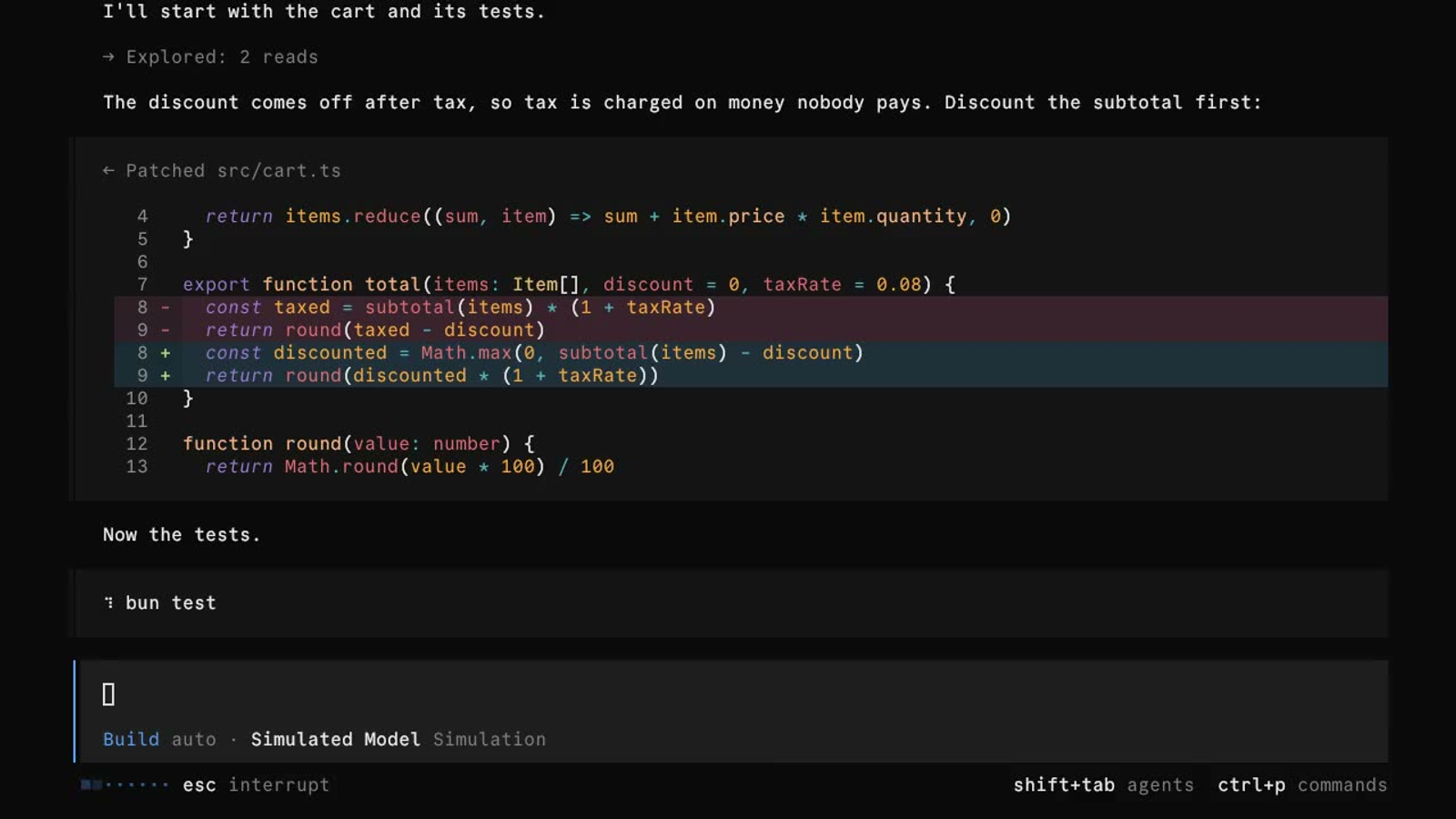
Task: Click the arrow icon before 'Explored'
Action: tap(108, 56)
